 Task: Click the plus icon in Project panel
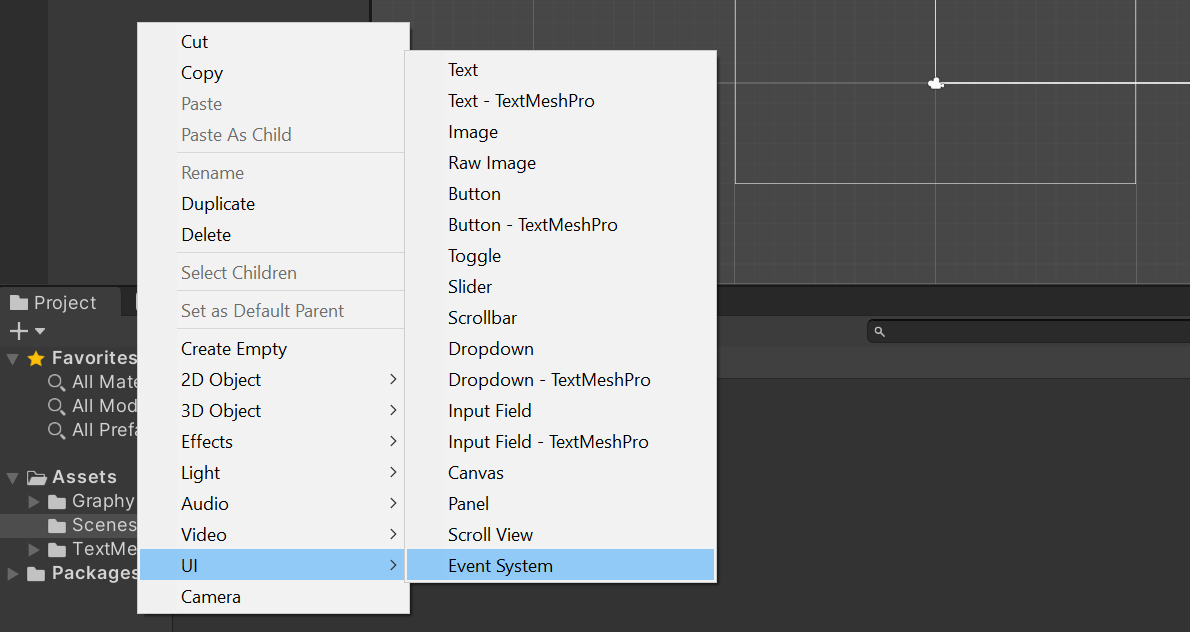[19, 331]
